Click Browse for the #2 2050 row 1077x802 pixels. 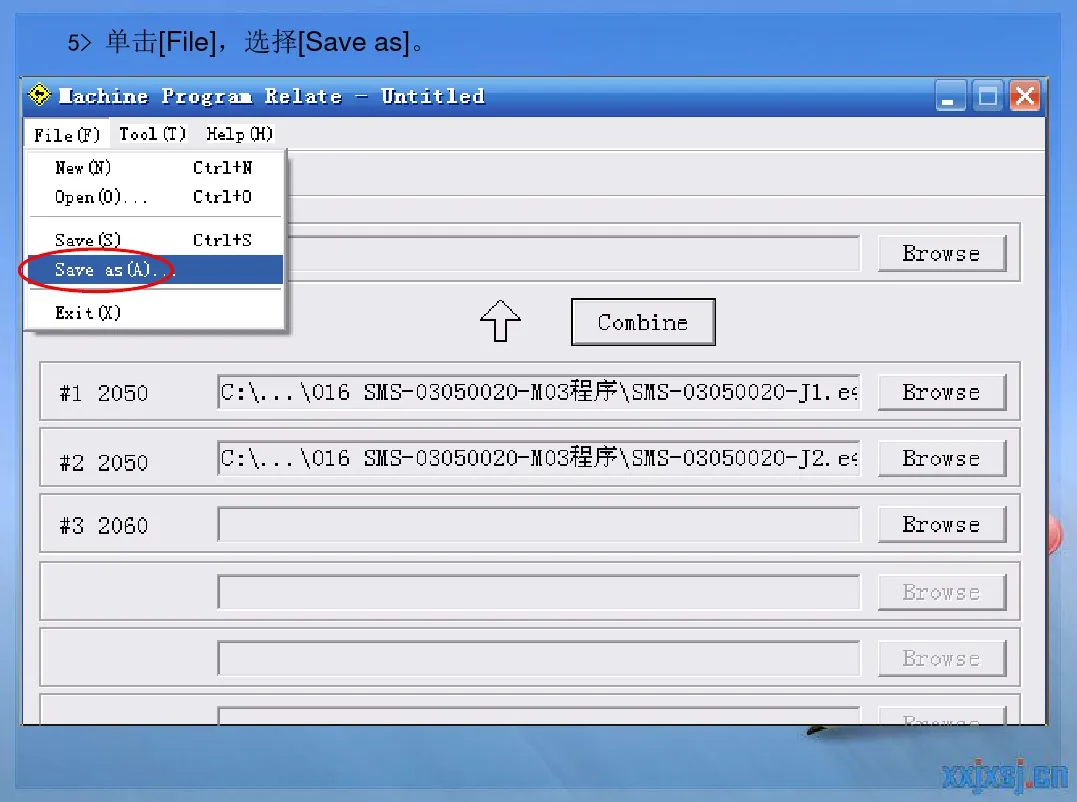pyautogui.click(x=941, y=458)
